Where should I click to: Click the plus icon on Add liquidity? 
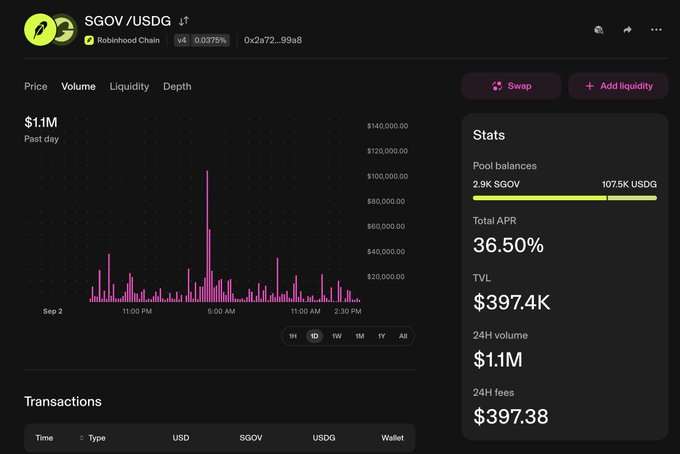(589, 86)
